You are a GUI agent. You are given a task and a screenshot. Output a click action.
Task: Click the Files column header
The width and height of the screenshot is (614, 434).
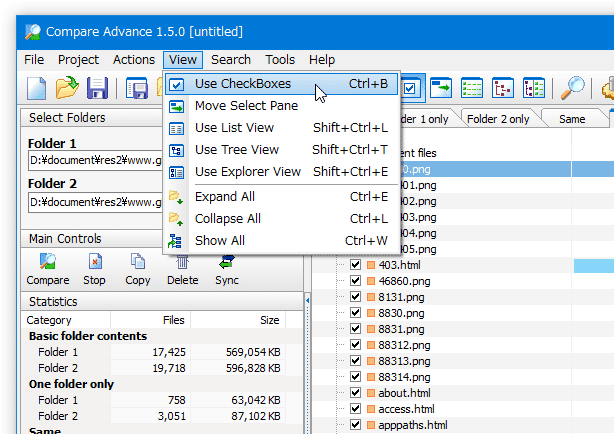point(150,320)
